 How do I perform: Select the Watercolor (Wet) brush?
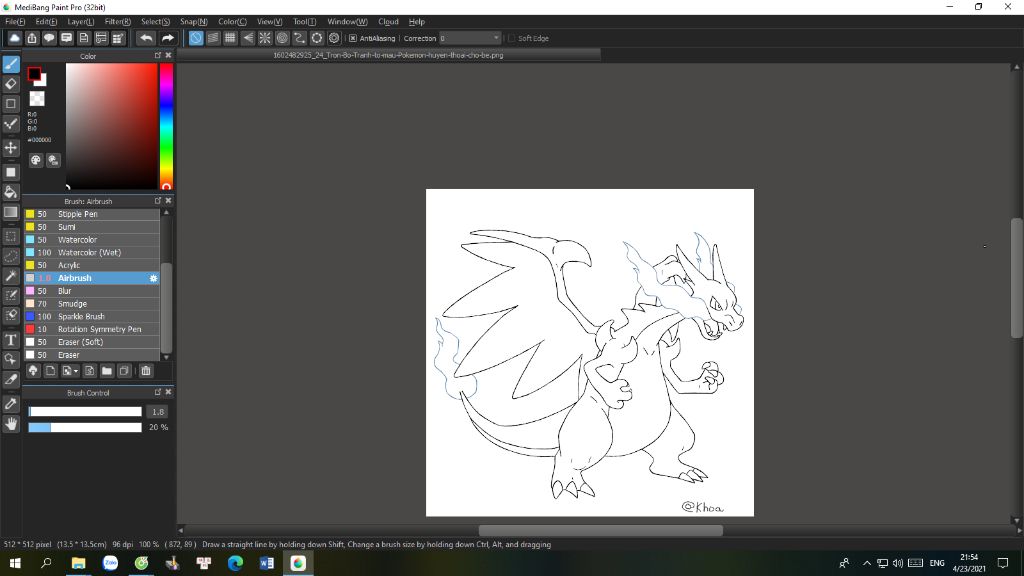91,253
